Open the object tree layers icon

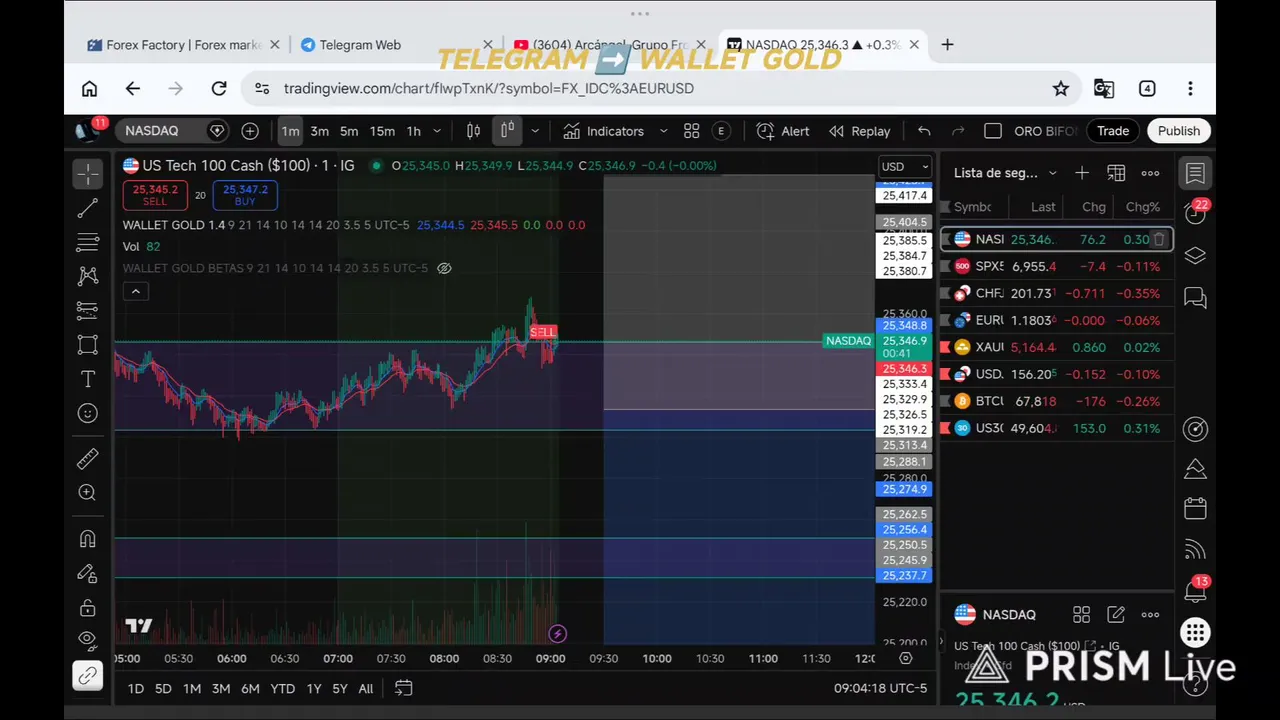point(1195,256)
